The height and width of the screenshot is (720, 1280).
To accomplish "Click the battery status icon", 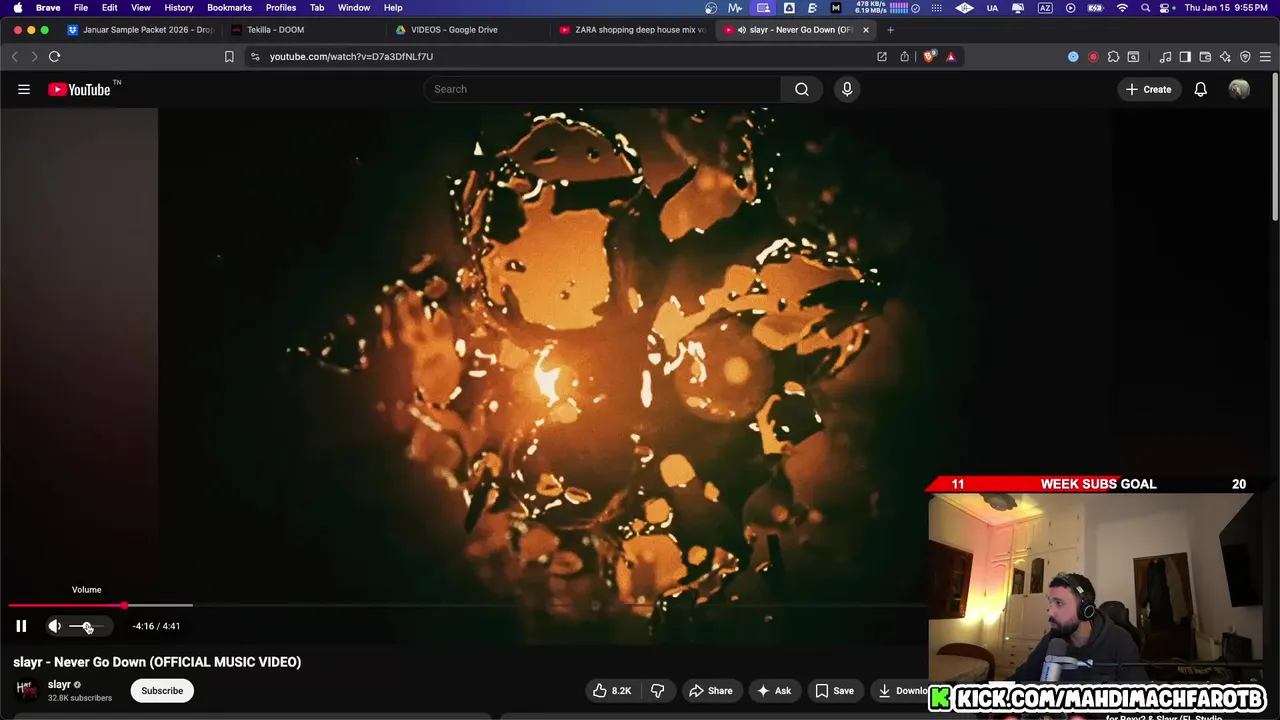I will click(x=1095, y=8).
